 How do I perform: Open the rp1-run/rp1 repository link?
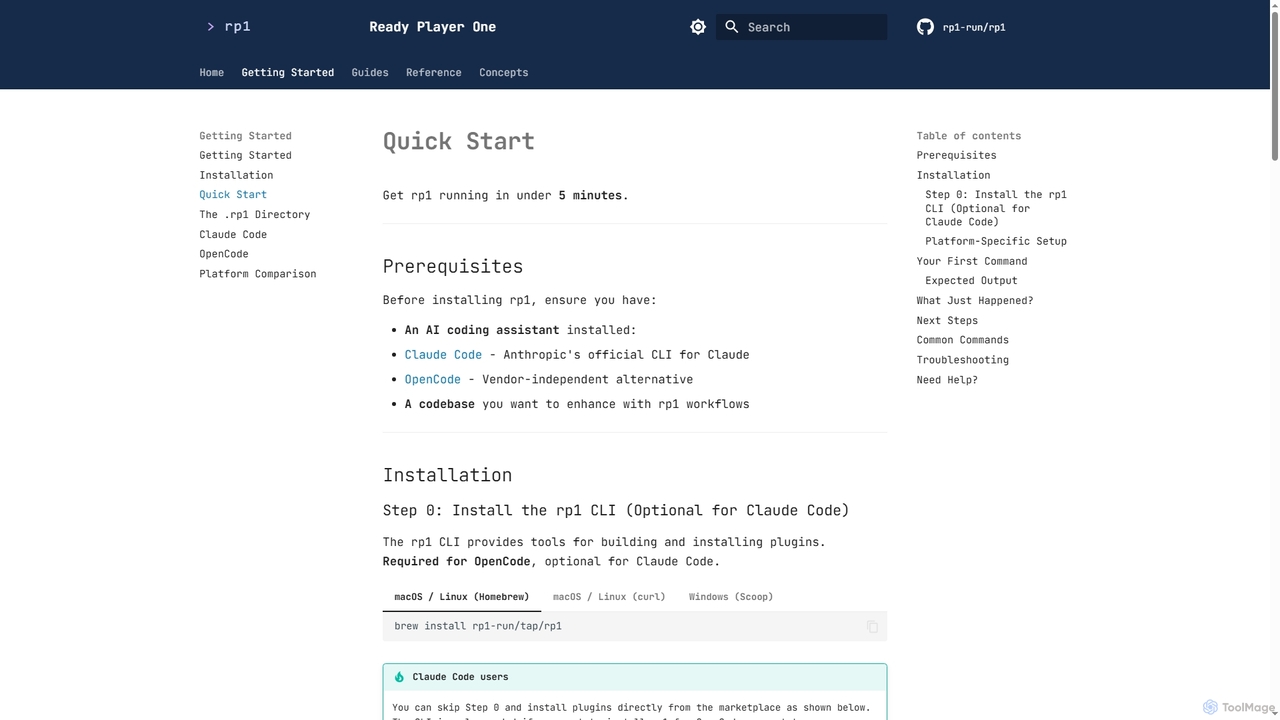(961, 27)
